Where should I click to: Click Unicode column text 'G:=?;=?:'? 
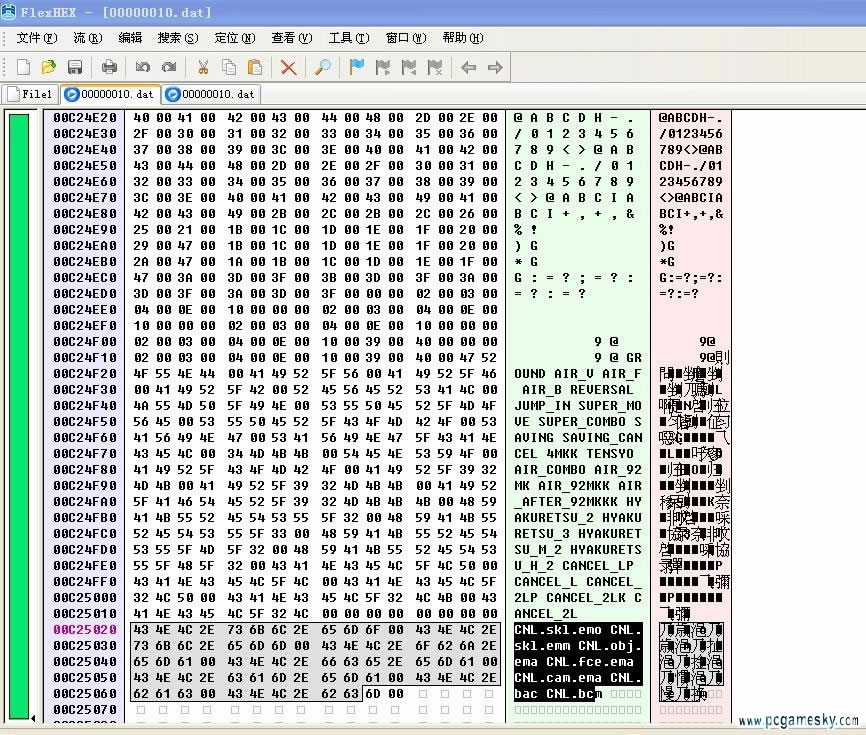click(x=690, y=278)
